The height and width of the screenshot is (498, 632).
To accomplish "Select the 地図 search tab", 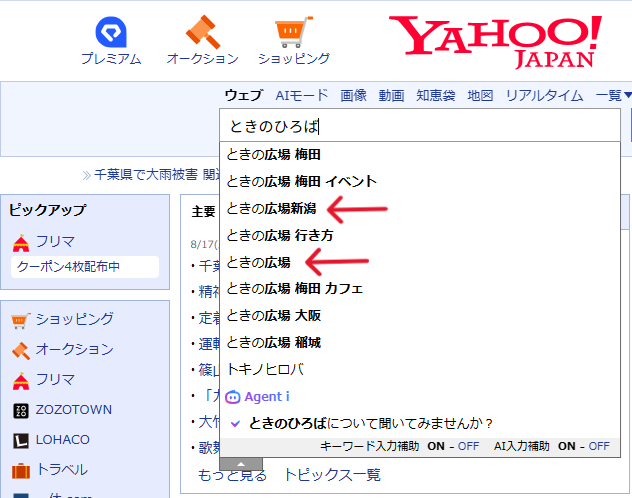I will [x=480, y=95].
